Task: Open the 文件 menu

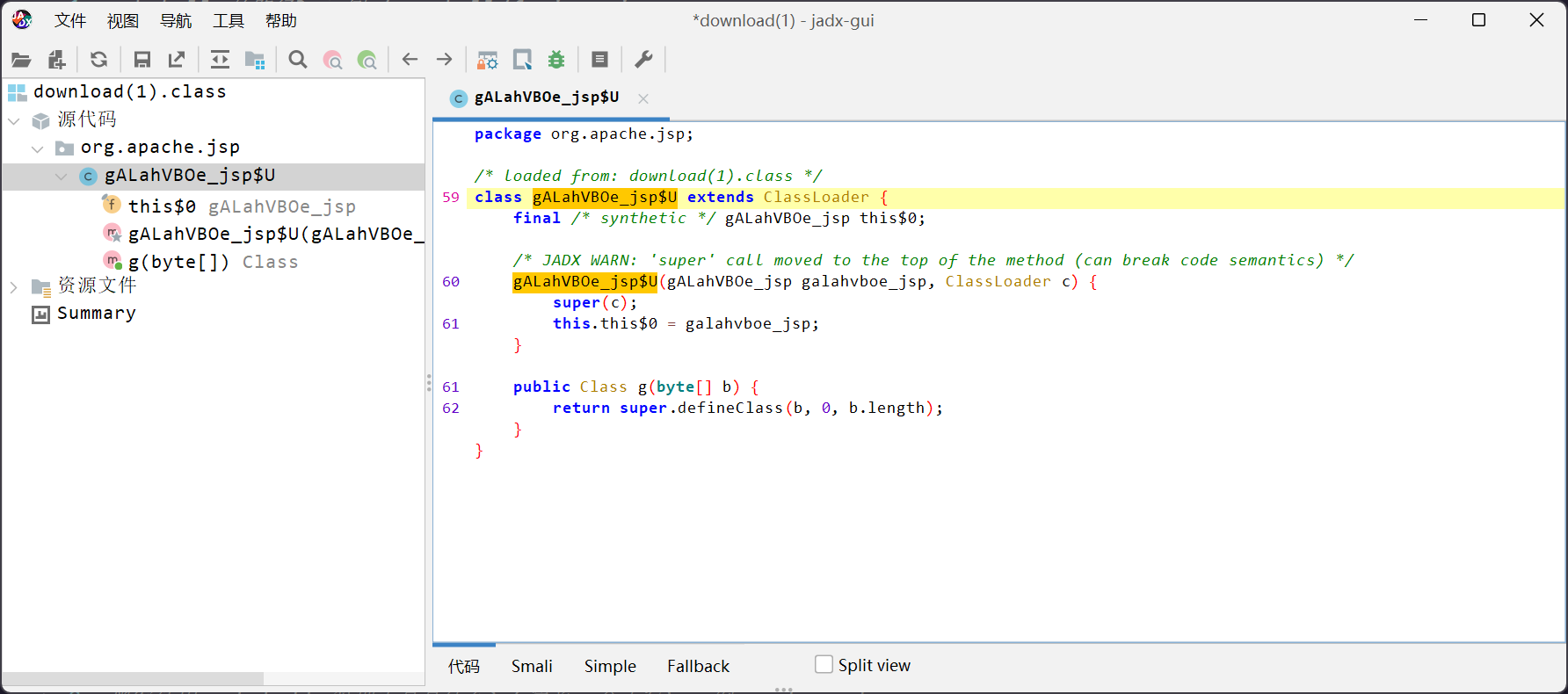Action: 70,20
